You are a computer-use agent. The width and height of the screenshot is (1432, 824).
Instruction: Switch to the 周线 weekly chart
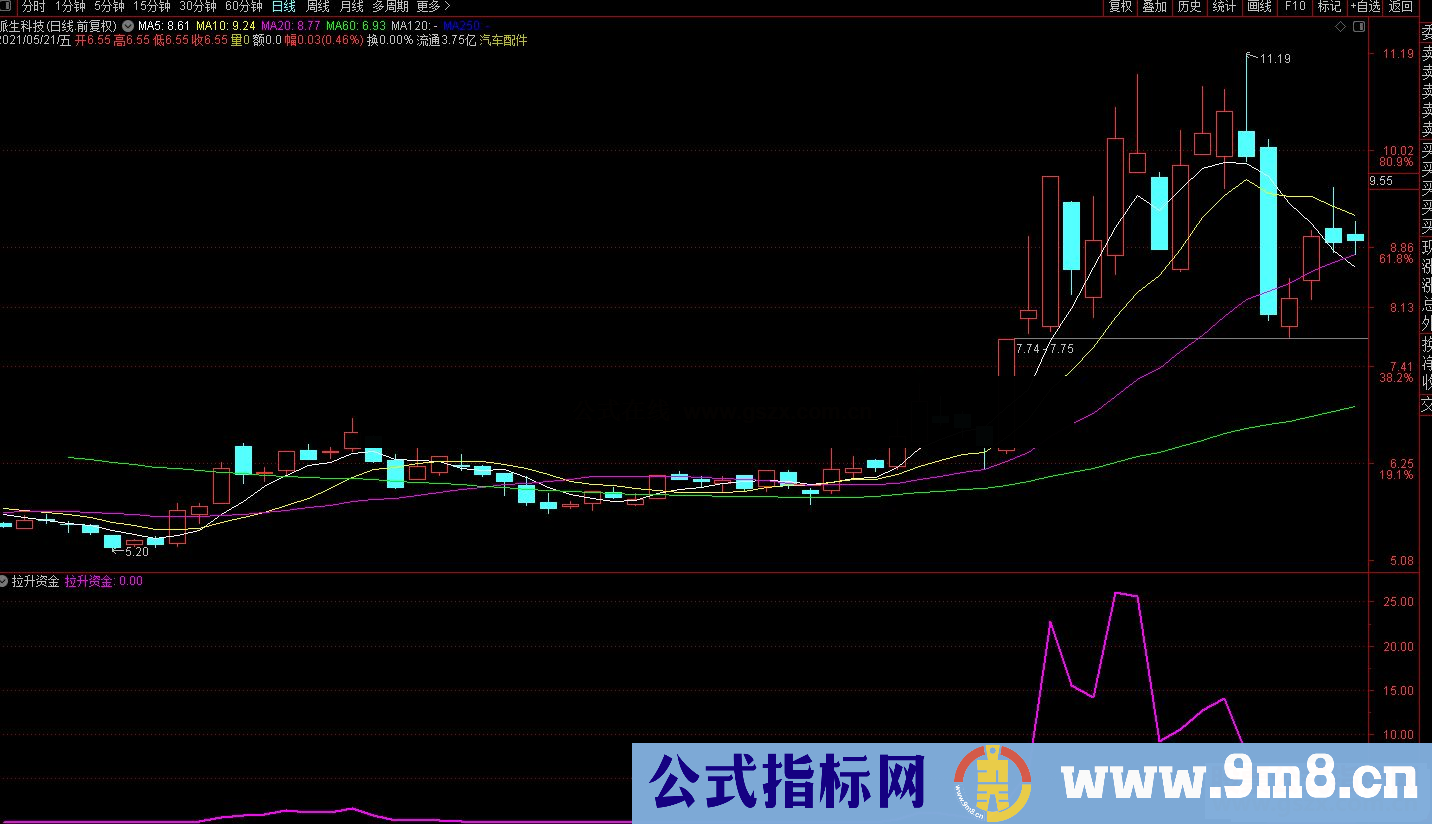tap(315, 7)
